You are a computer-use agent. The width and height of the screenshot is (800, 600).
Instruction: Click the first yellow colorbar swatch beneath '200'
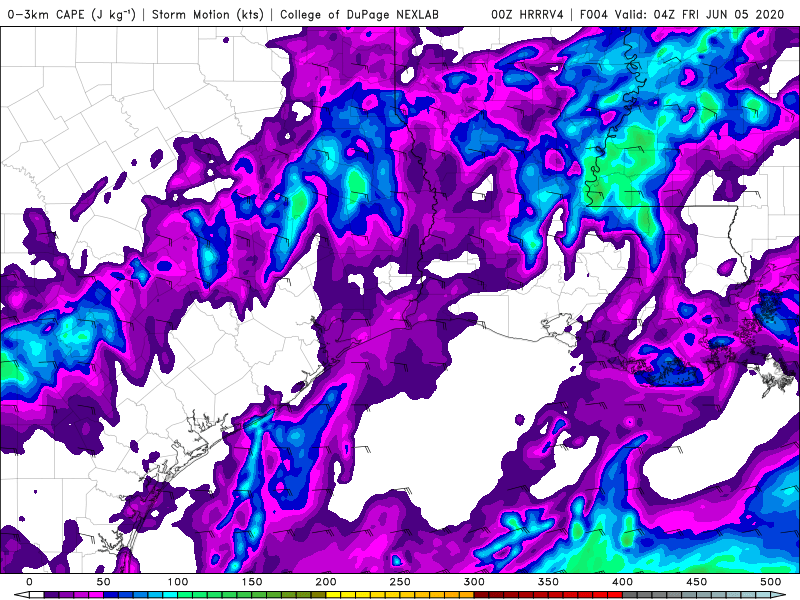[x=333, y=595]
